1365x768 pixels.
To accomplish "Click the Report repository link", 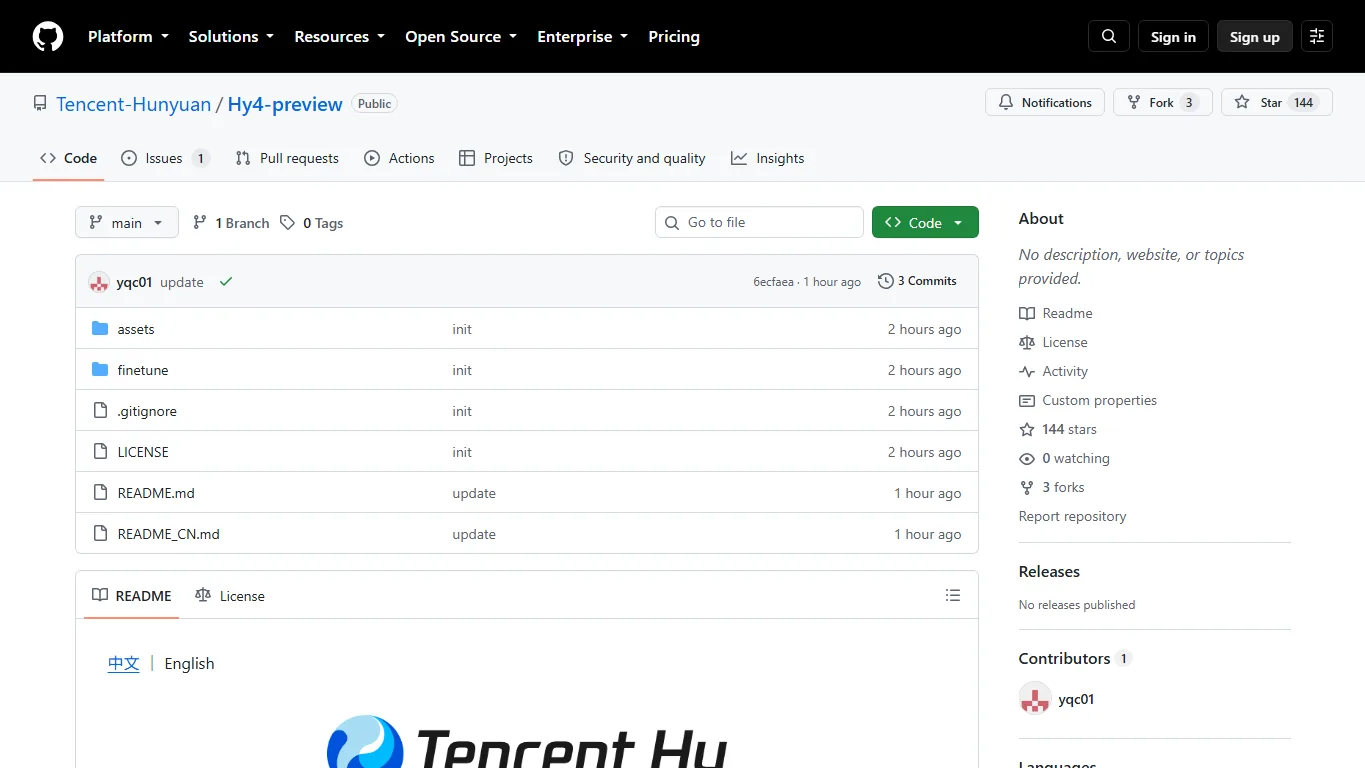I will point(1072,516).
